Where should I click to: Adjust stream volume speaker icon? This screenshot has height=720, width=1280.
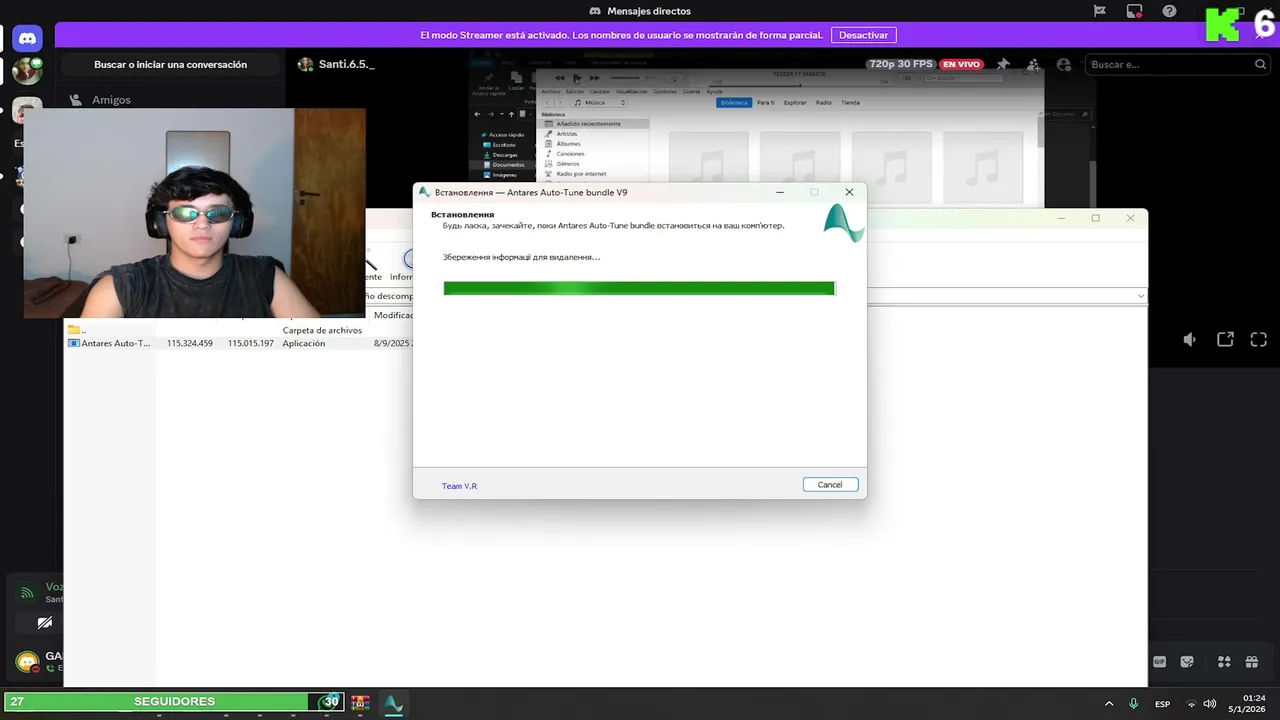[x=1190, y=340]
